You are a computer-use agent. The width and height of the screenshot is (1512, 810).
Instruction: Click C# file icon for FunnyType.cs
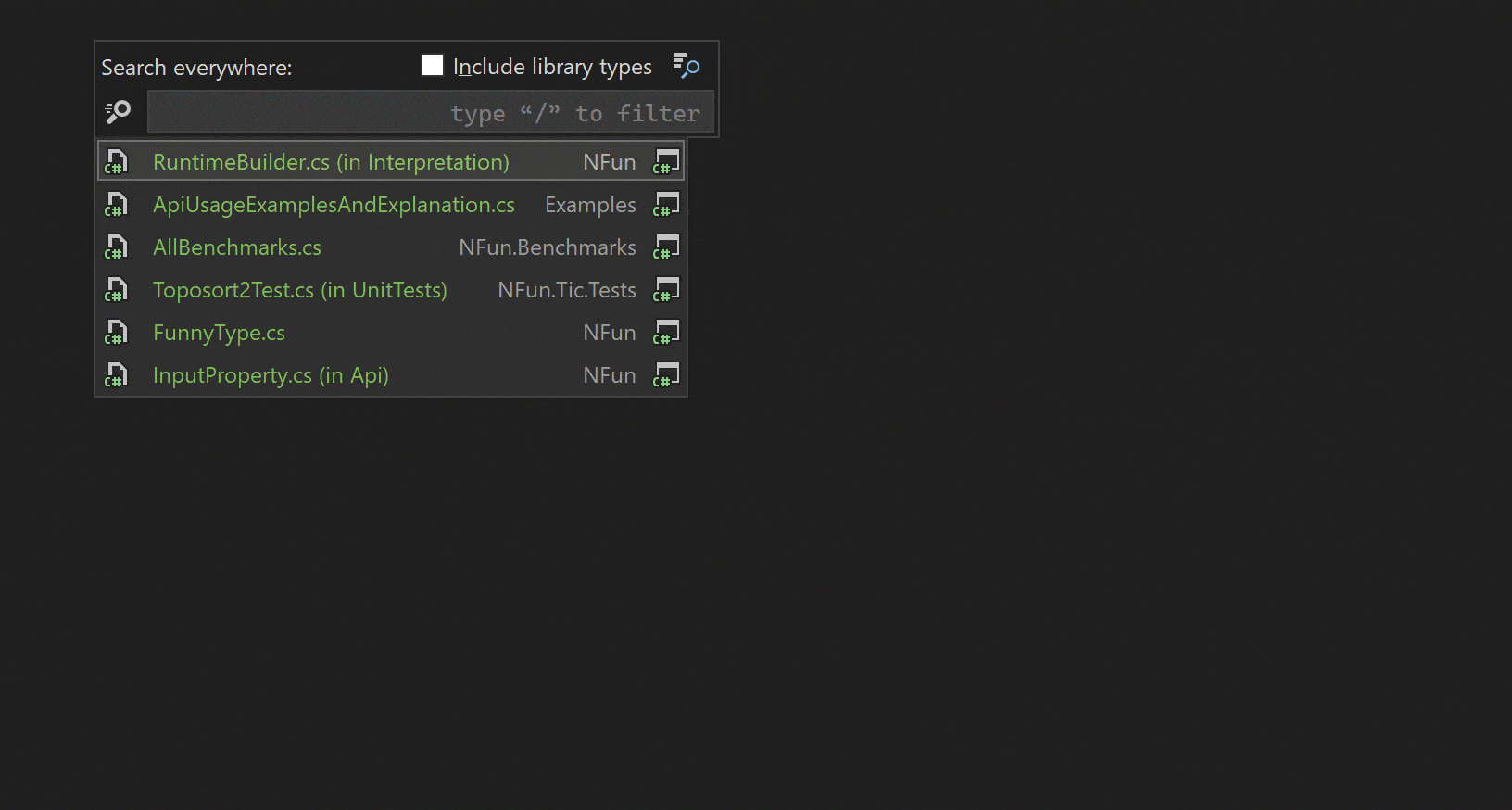116,333
